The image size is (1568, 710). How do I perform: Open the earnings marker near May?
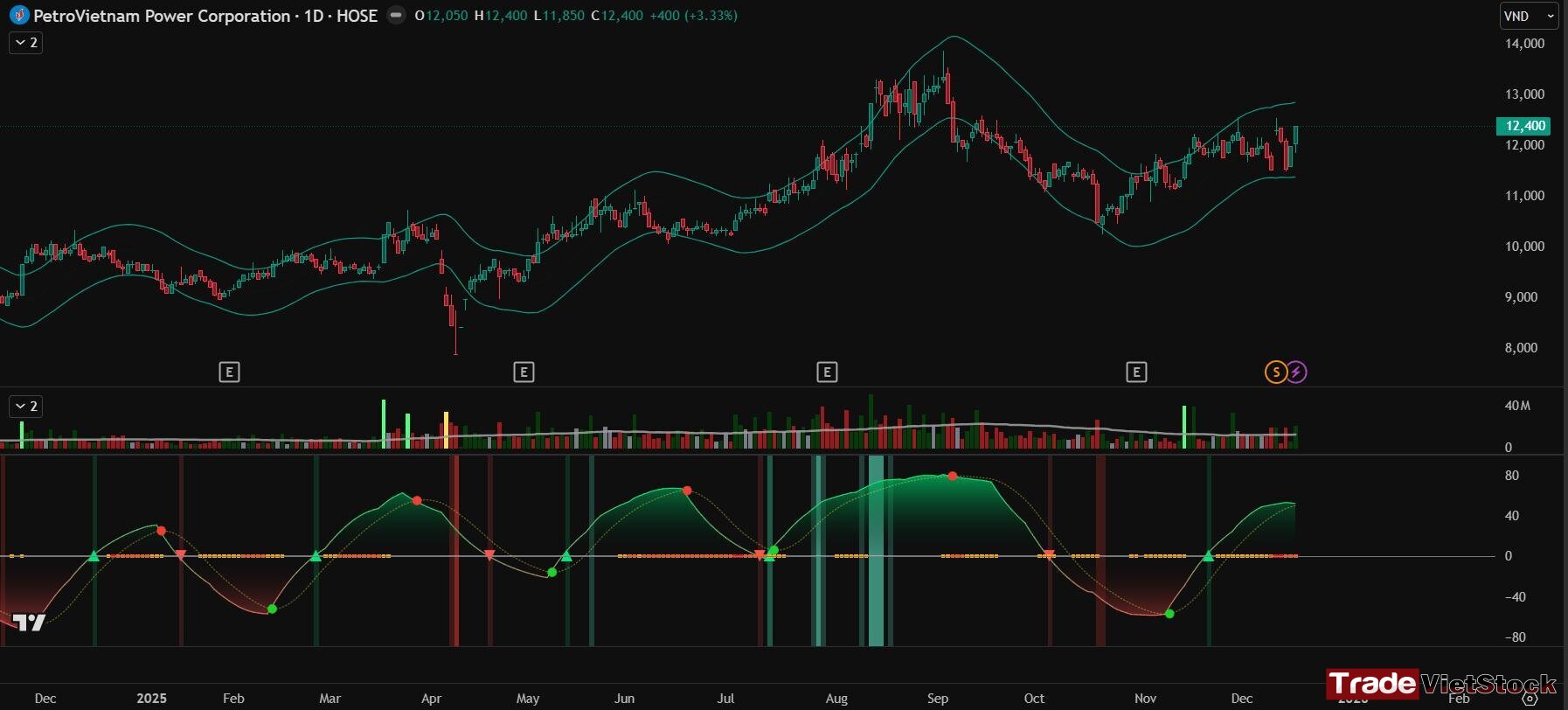[x=524, y=372]
